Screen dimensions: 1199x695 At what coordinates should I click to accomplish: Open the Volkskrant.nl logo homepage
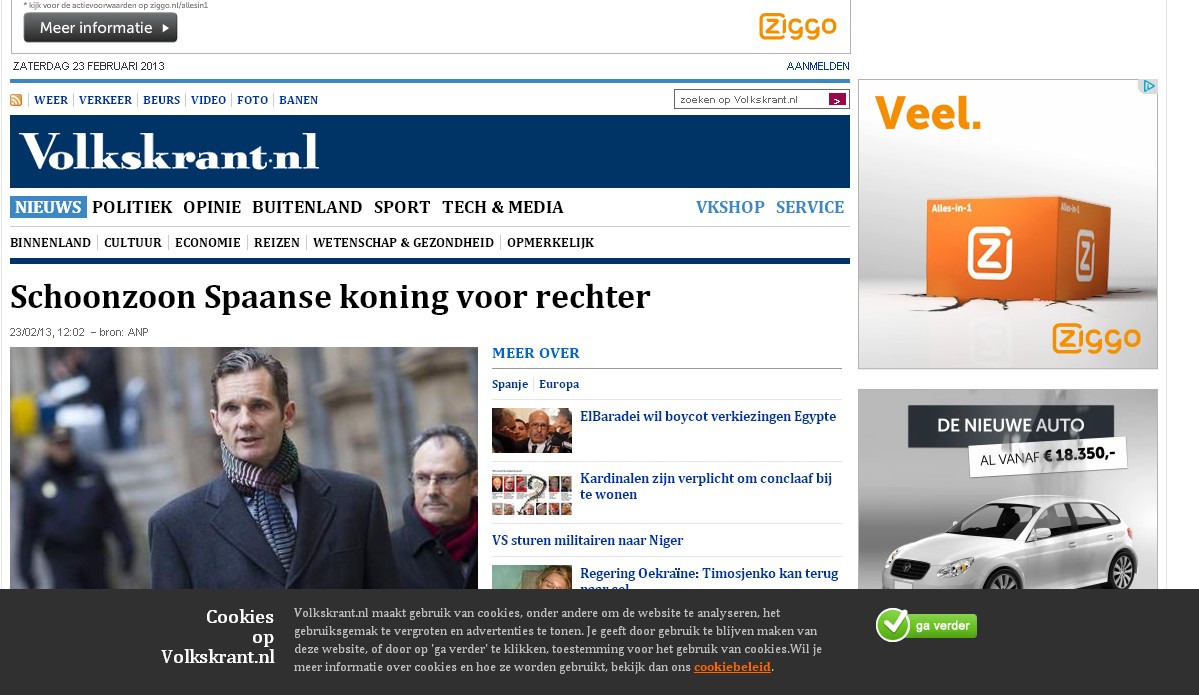[169, 151]
